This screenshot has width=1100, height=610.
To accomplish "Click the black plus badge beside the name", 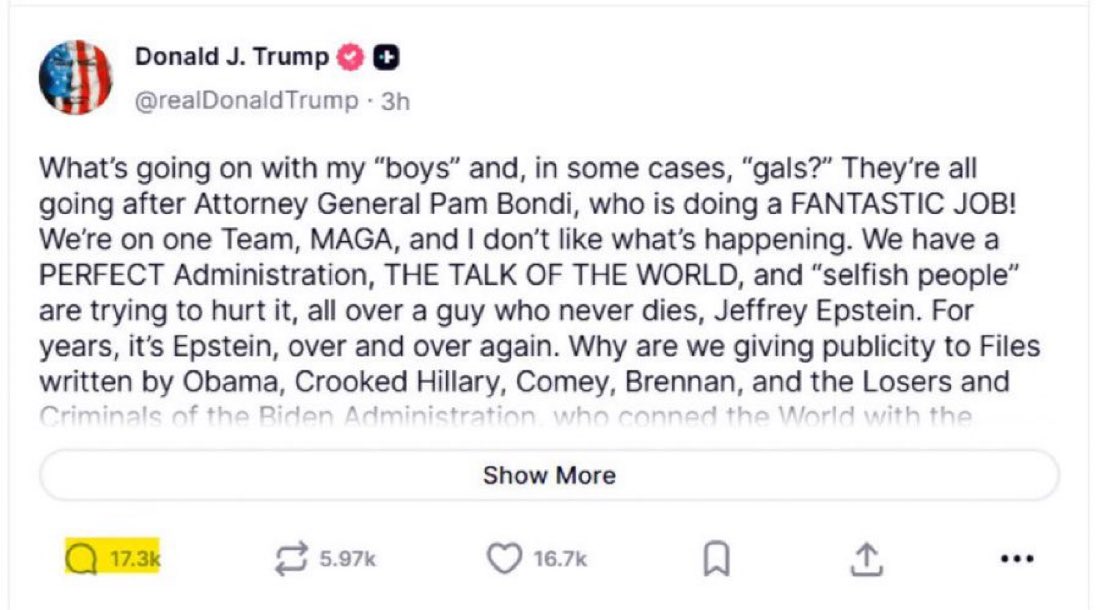I will tap(386, 58).
